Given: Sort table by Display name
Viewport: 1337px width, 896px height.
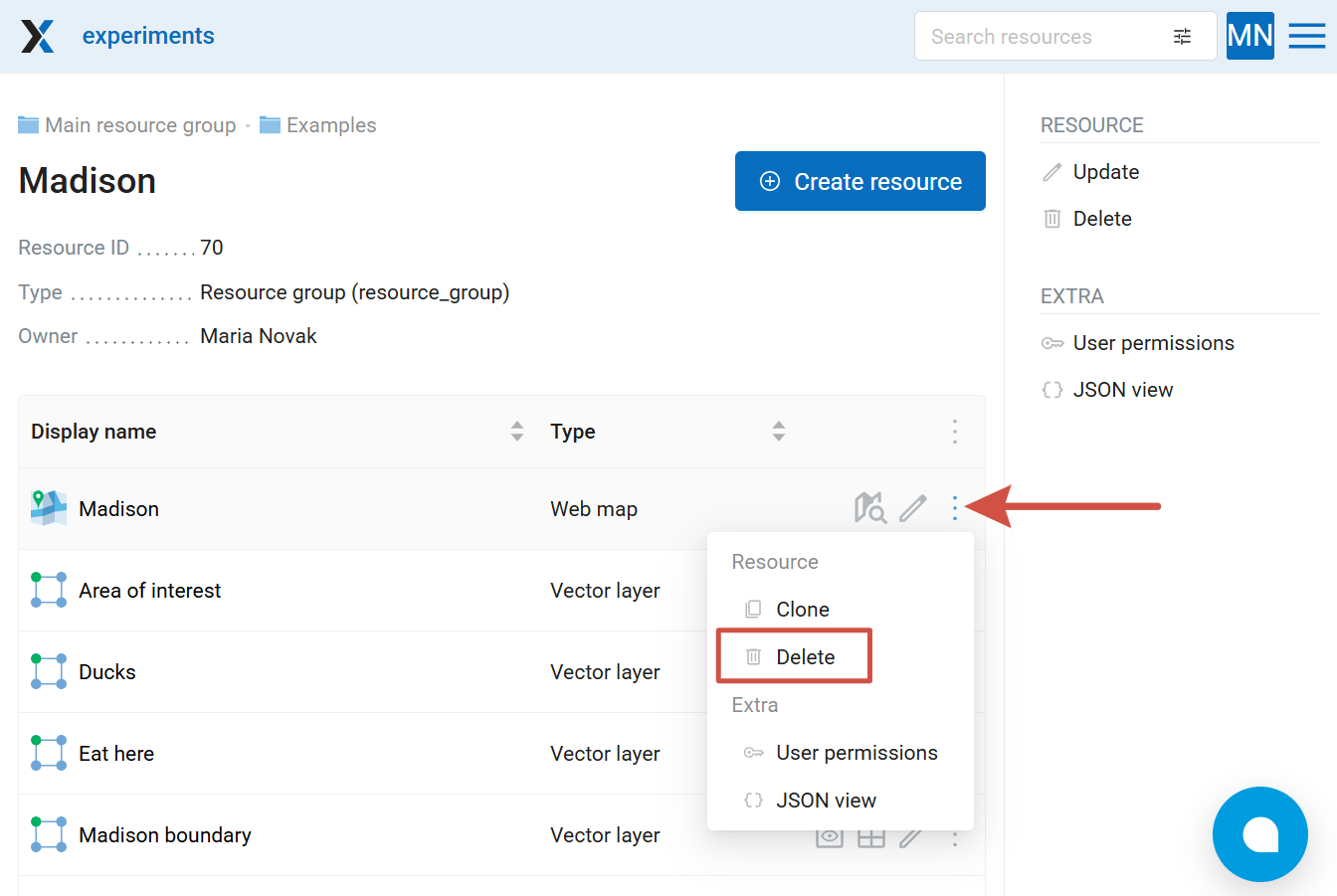Looking at the screenshot, I should pos(517,432).
